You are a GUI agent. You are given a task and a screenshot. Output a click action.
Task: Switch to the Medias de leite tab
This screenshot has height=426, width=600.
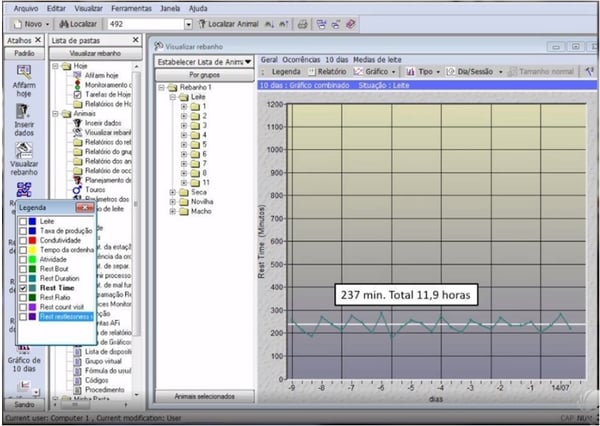click(x=377, y=60)
